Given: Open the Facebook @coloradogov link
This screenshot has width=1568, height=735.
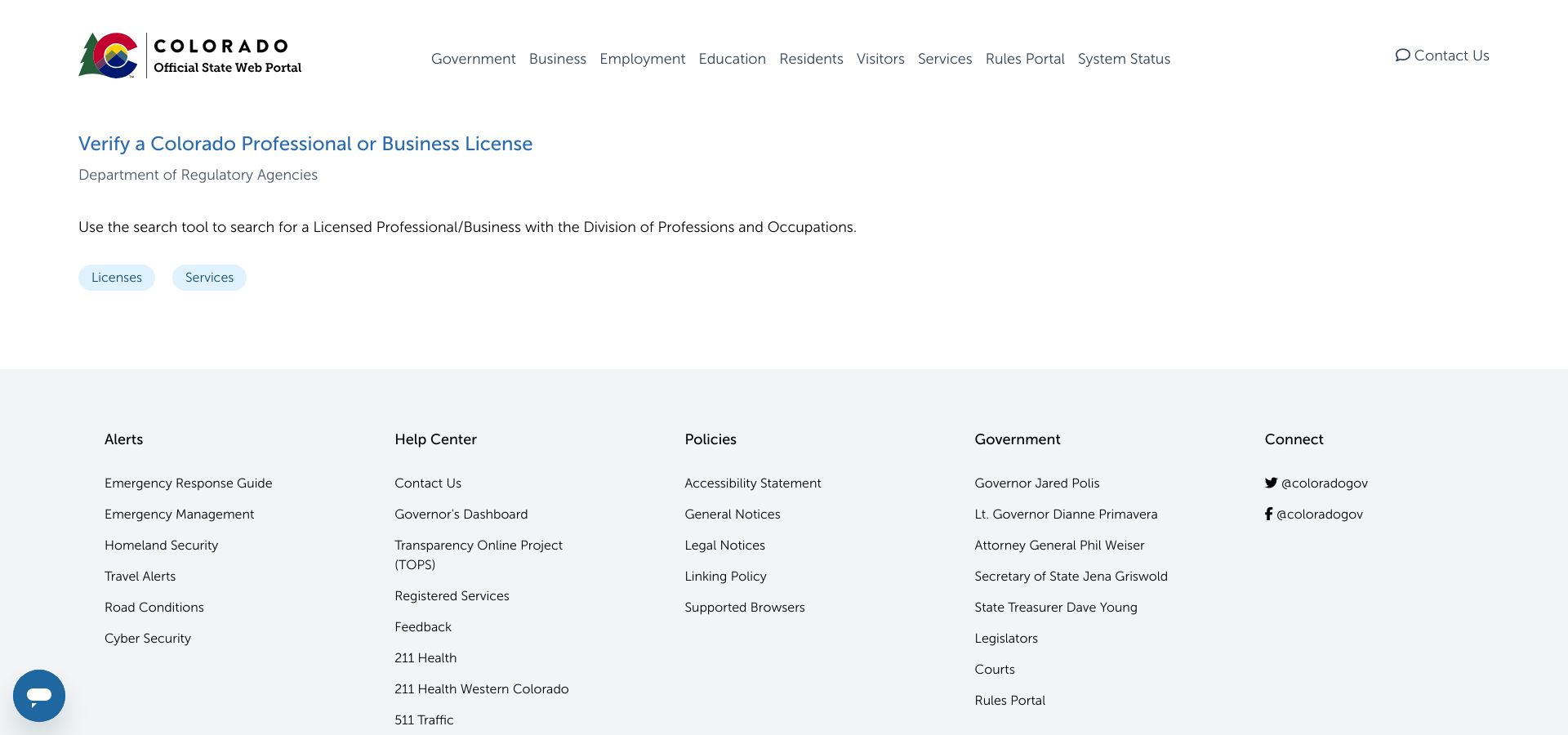Looking at the screenshot, I should point(1313,514).
